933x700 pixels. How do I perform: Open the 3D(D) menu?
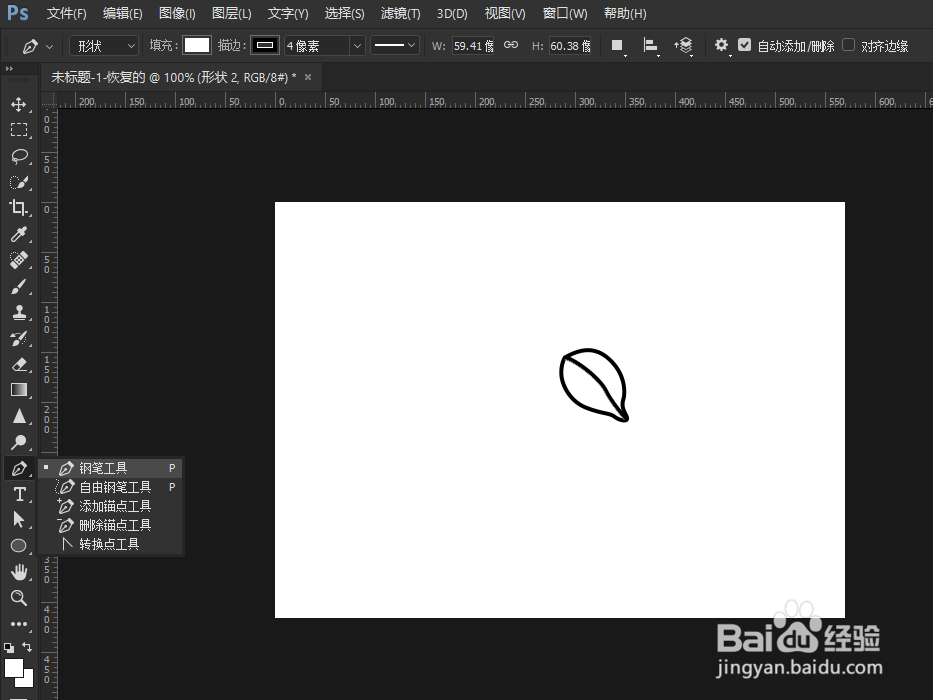click(x=452, y=13)
